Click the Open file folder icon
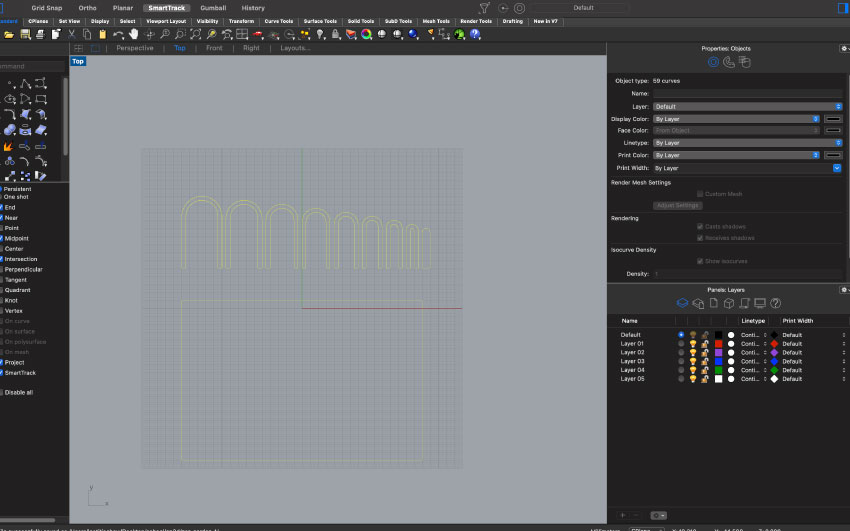 [x=9, y=34]
